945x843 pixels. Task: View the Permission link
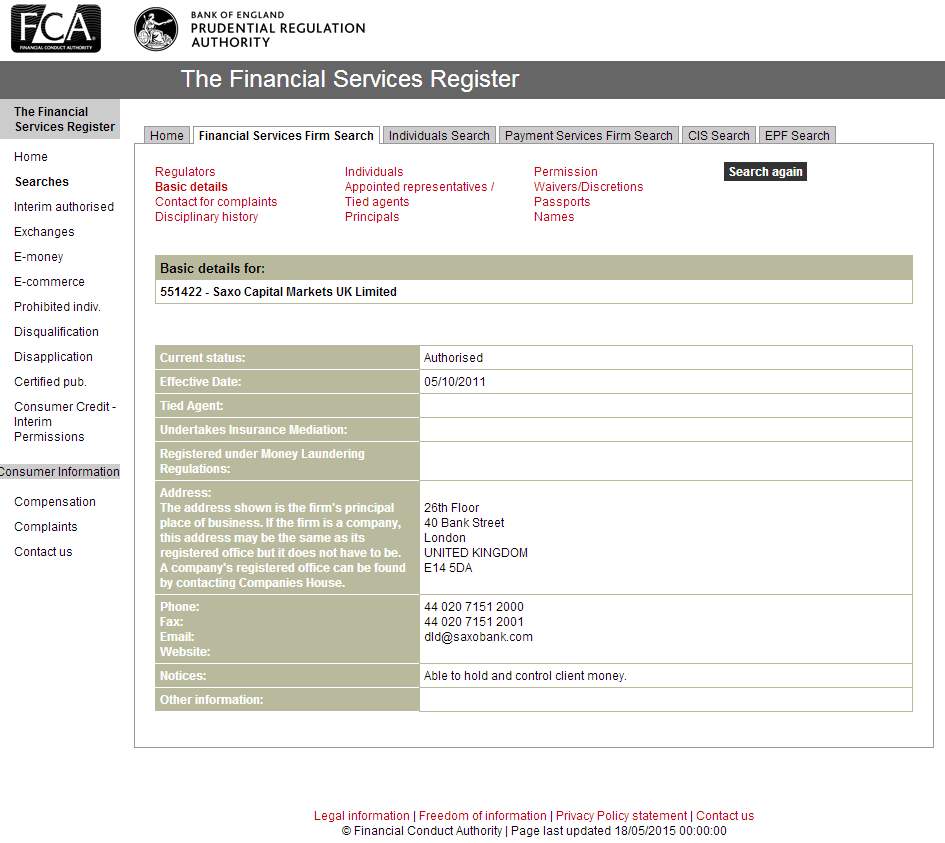565,172
